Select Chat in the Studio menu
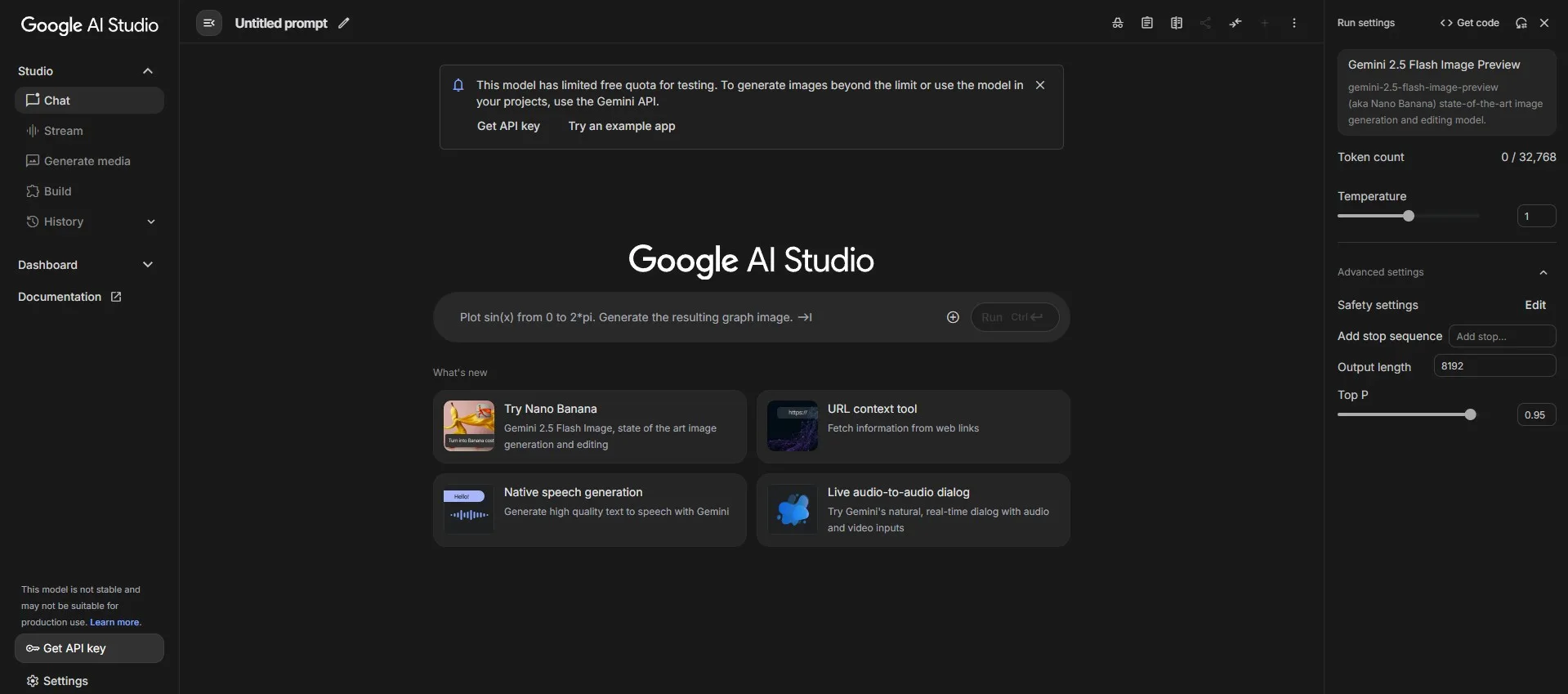This screenshot has width=1568, height=694. pyautogui.click(x=89, y=101)
